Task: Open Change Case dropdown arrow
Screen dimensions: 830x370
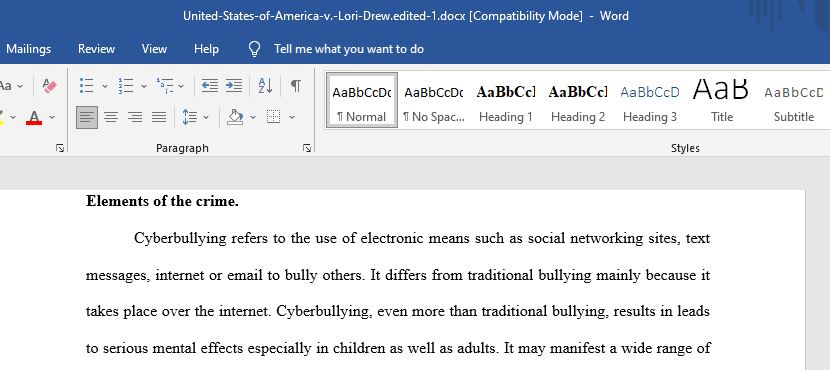Action: [20, 86]
